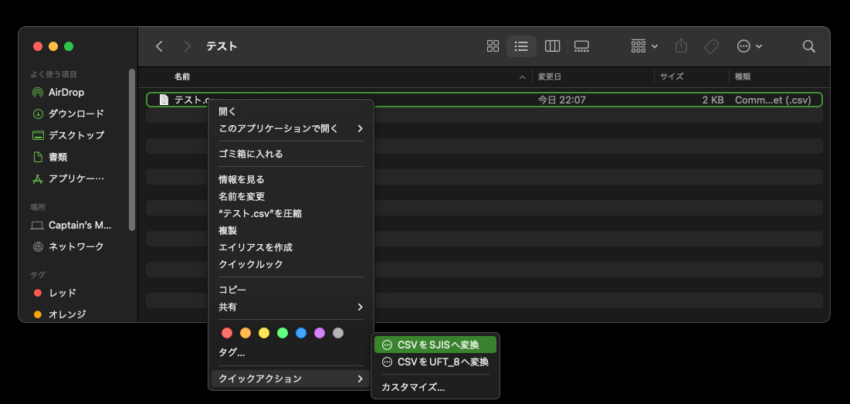
Task: Select CSVをUFT_8へ変換 quick action
Action: pos(435,362)
